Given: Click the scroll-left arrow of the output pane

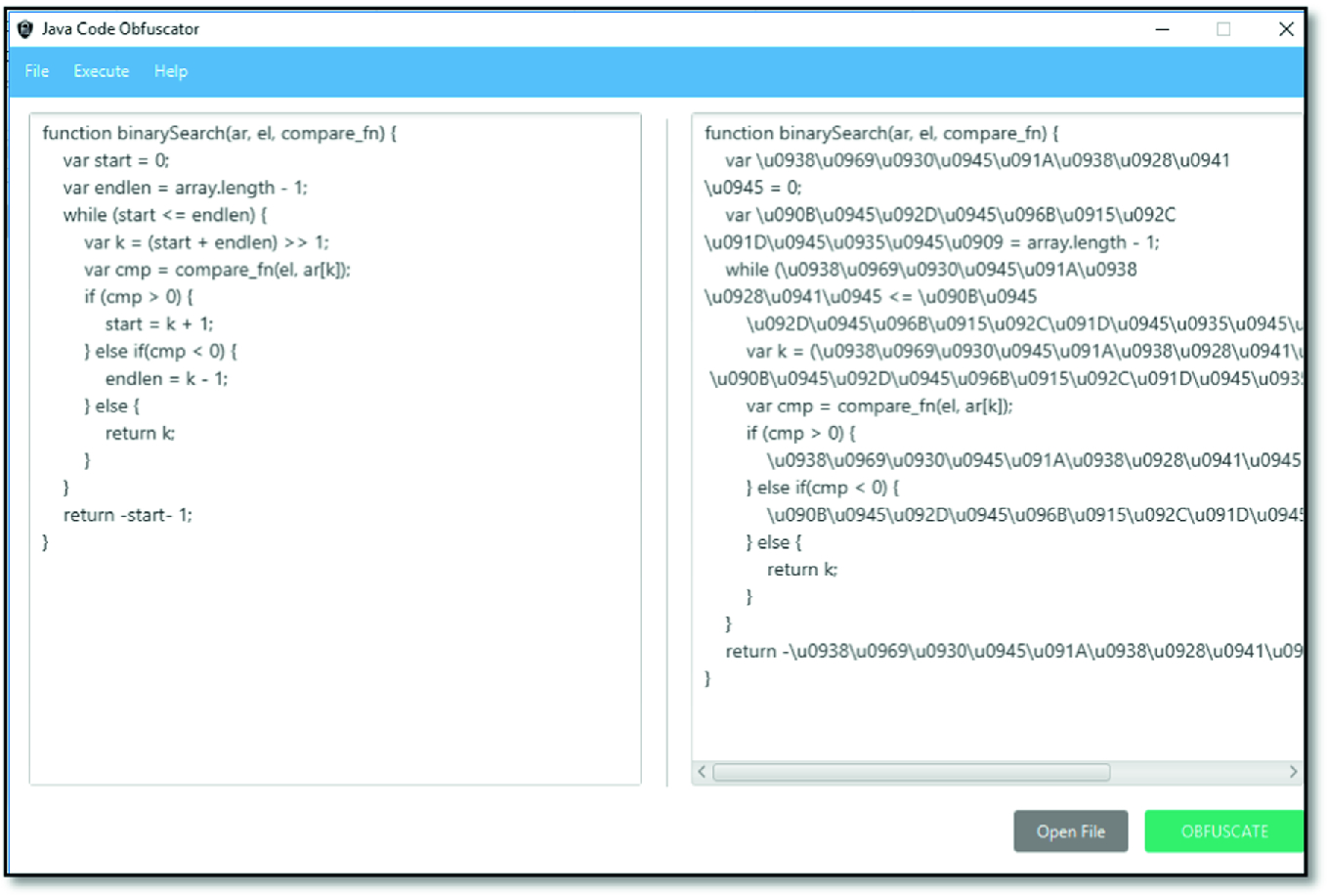Looking at the screenshot, I should click(702, 772).
